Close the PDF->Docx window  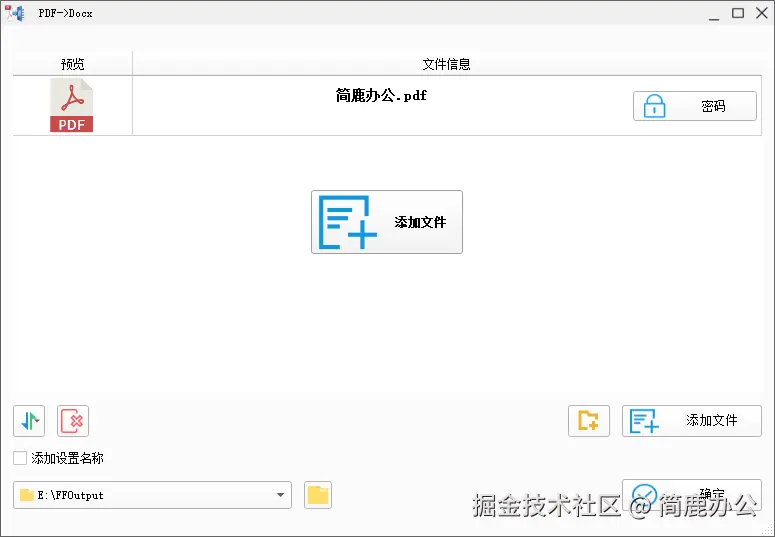pyautogui.click(x=762, y=13)
